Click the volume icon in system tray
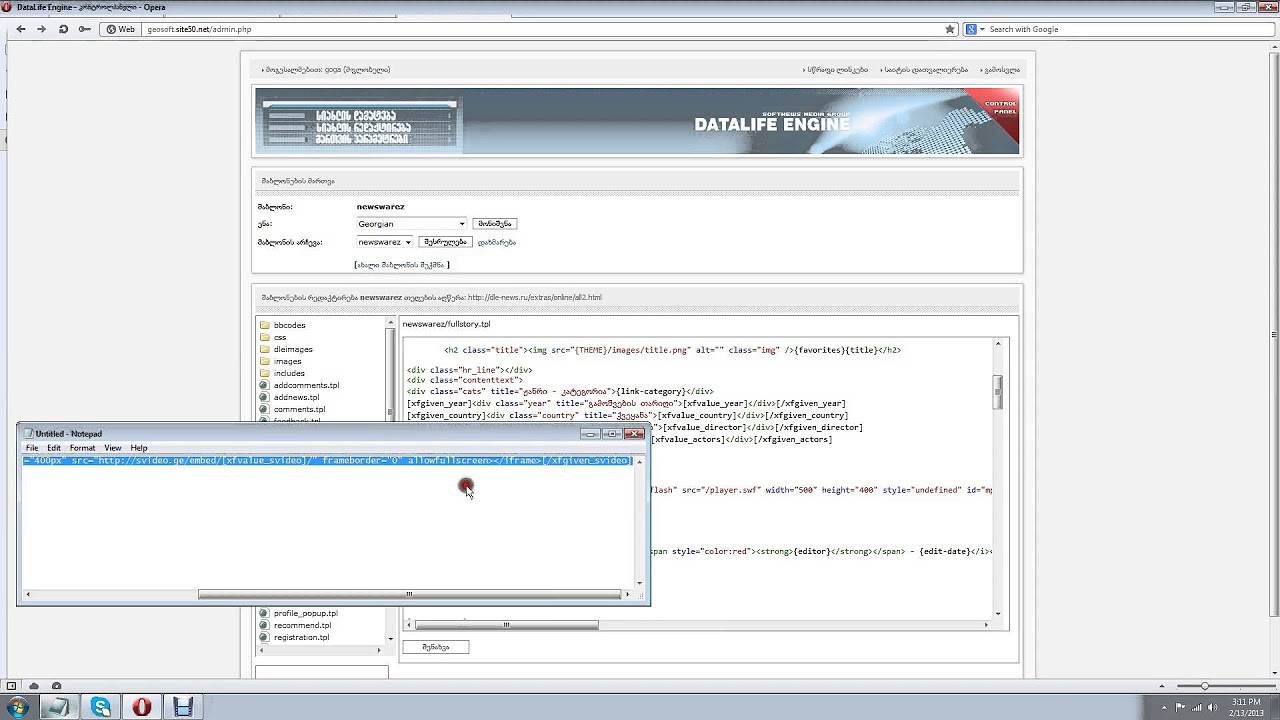This screenshot has height=720, width=1280. tap(1213, 707)
